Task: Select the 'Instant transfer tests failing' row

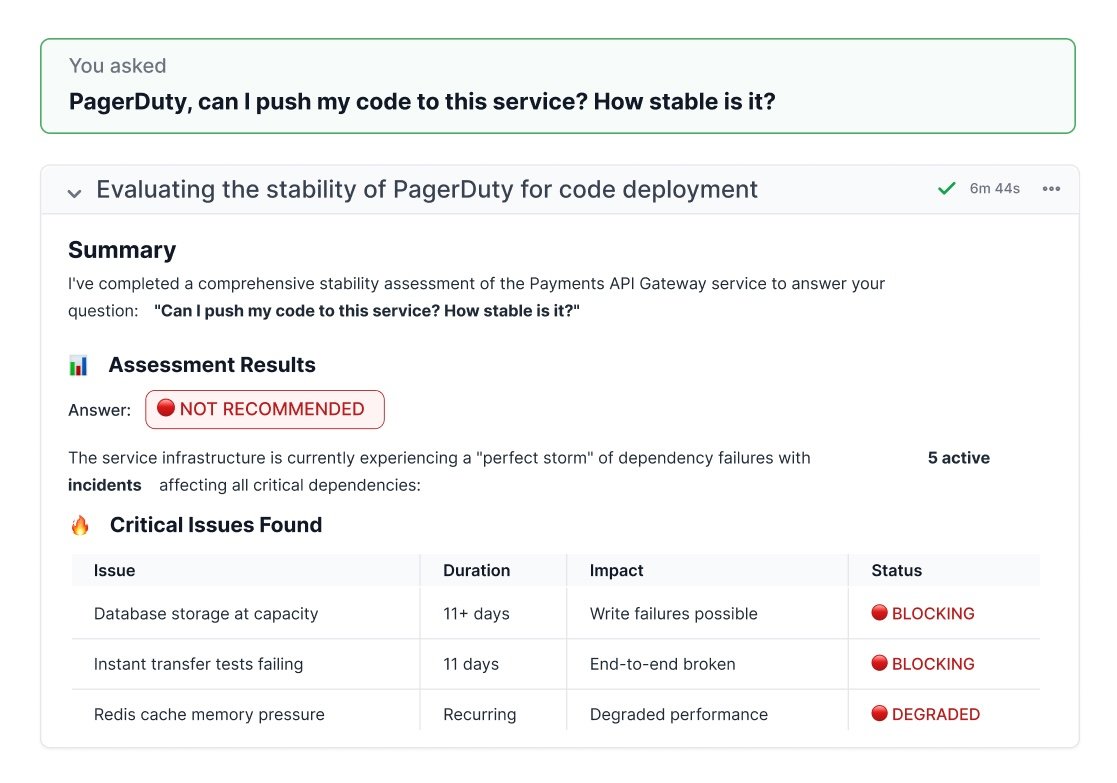Action: [x=556, y=664]
